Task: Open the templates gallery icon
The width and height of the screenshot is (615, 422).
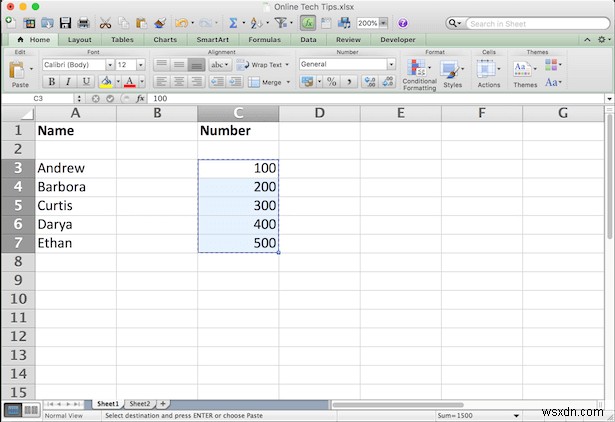Action: pos(29,23)
